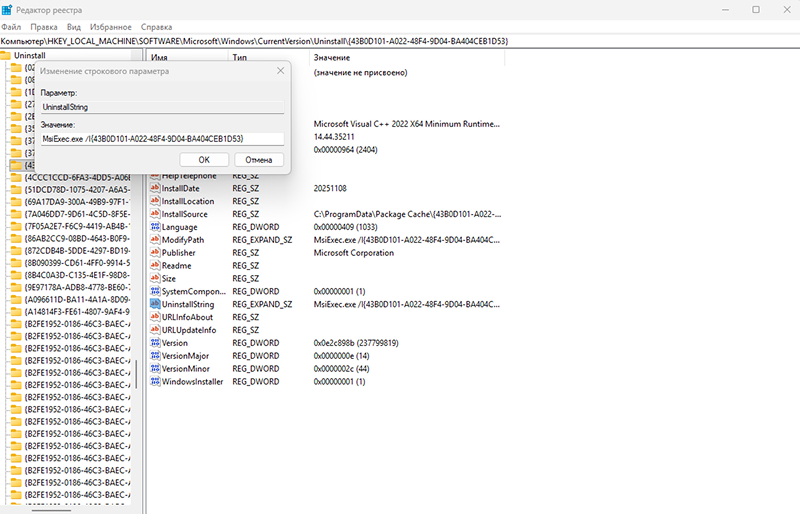Viewport: 800px width, 514px height.
Task: Open the Справка menu
Action: 156,26
